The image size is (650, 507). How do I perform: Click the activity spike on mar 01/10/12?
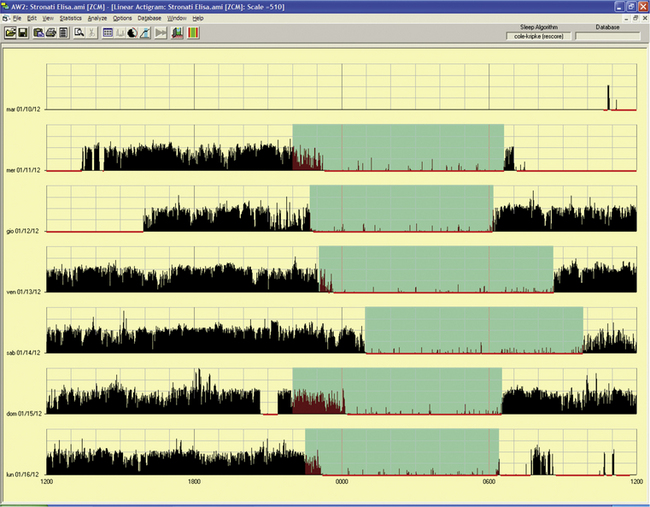608,97
